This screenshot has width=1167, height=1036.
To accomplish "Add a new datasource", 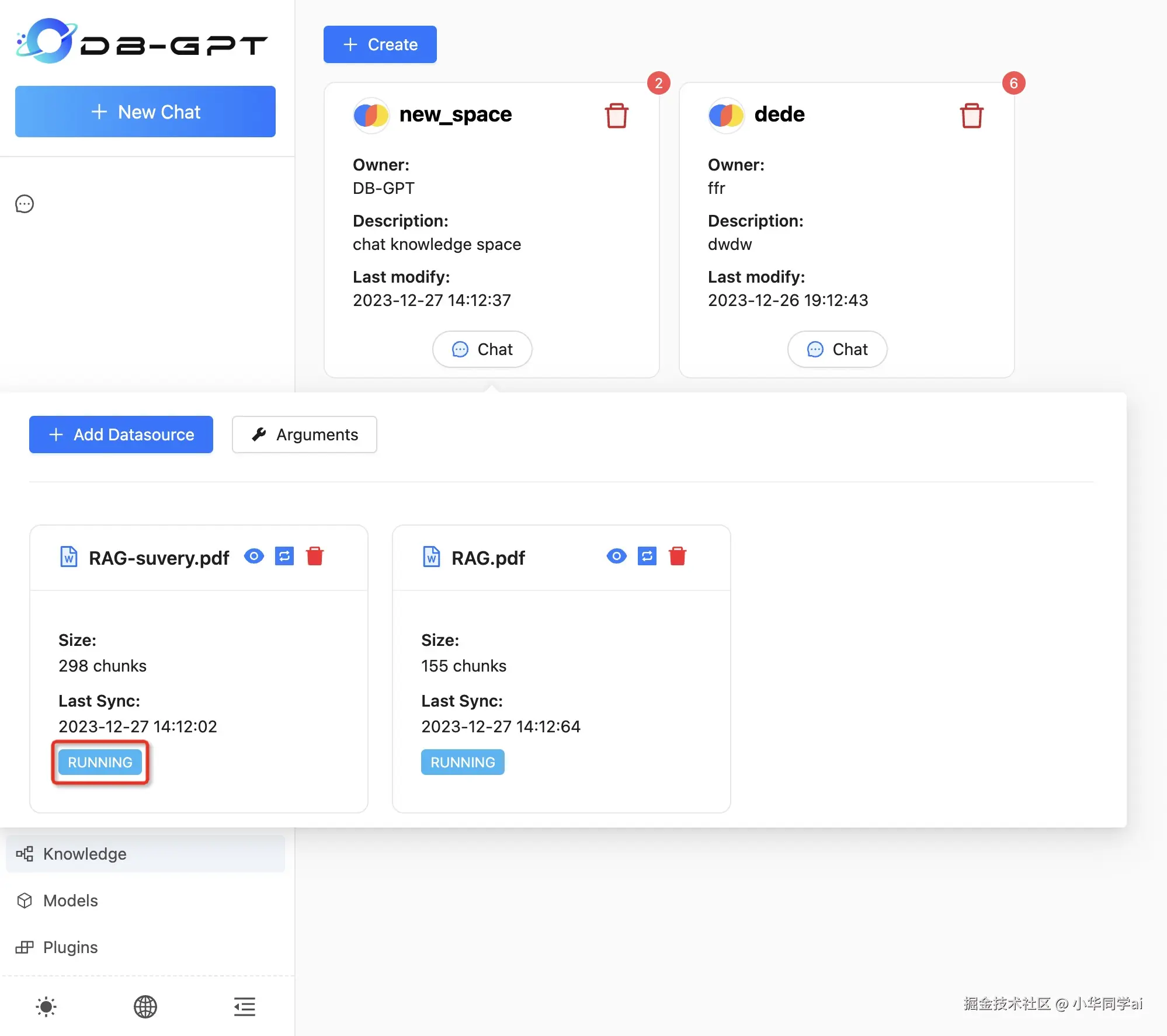I will [121, 434].
